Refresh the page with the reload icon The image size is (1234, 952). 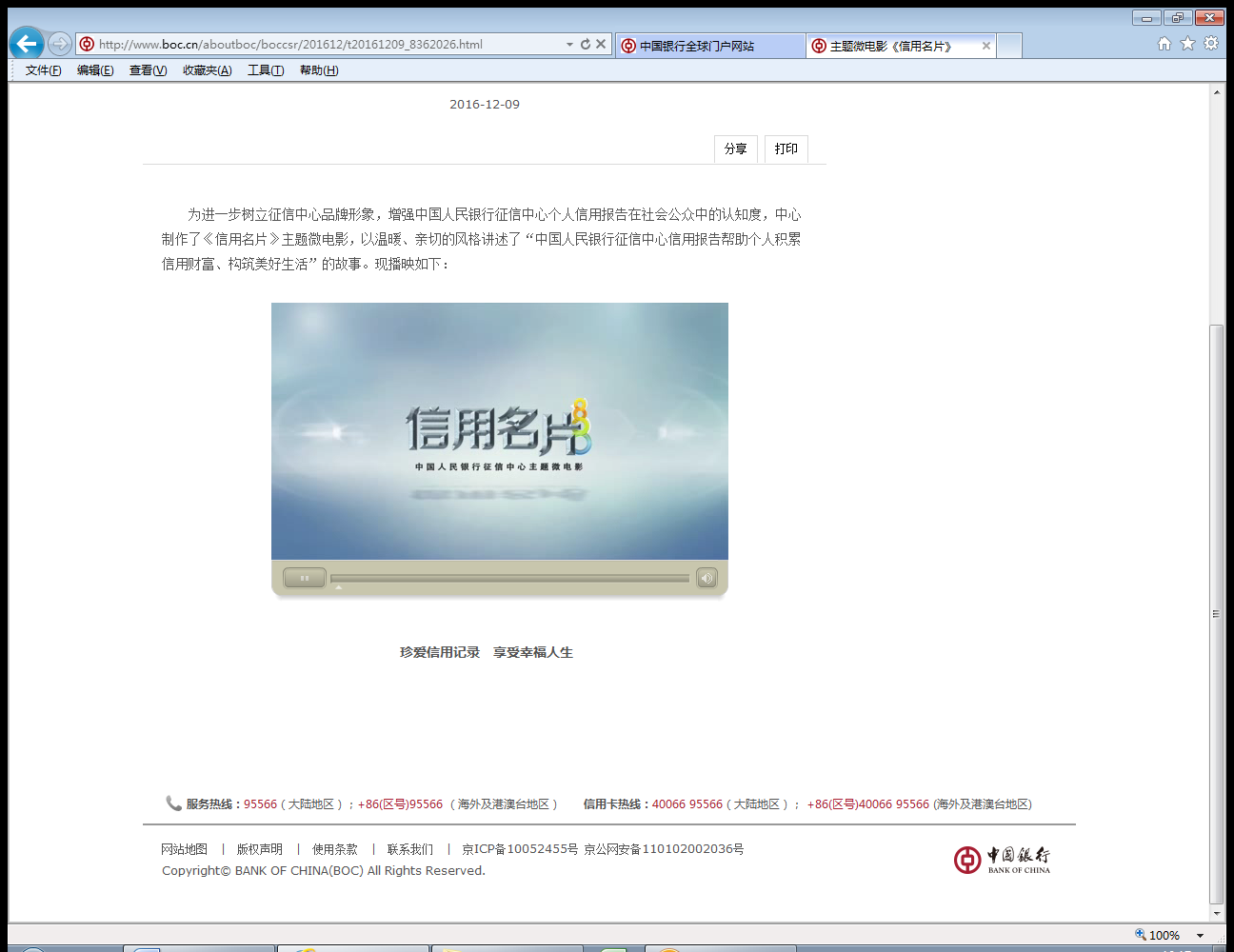point(586,44)
